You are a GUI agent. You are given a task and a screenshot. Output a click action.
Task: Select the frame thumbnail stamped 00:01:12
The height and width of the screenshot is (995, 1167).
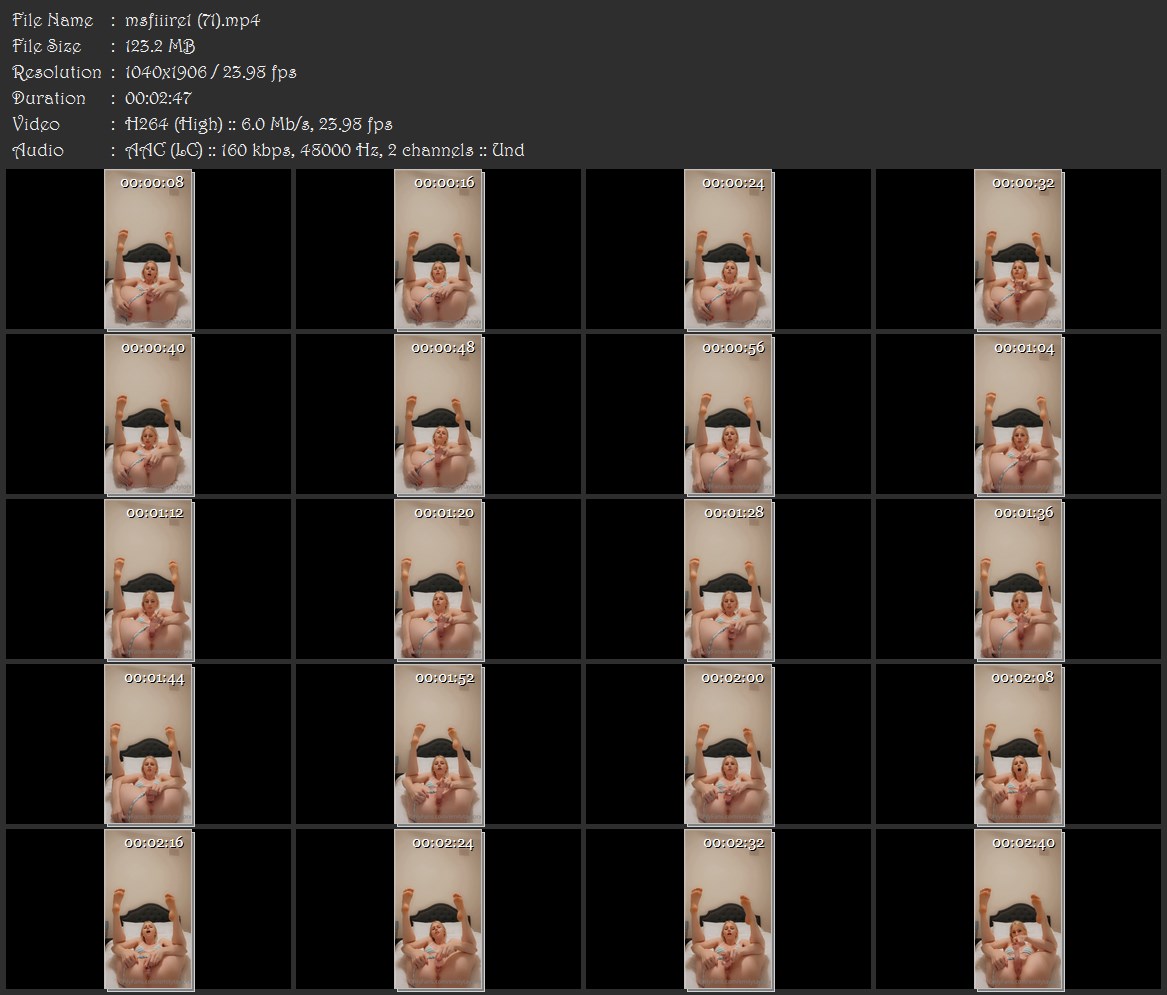[x=149, y=580]
